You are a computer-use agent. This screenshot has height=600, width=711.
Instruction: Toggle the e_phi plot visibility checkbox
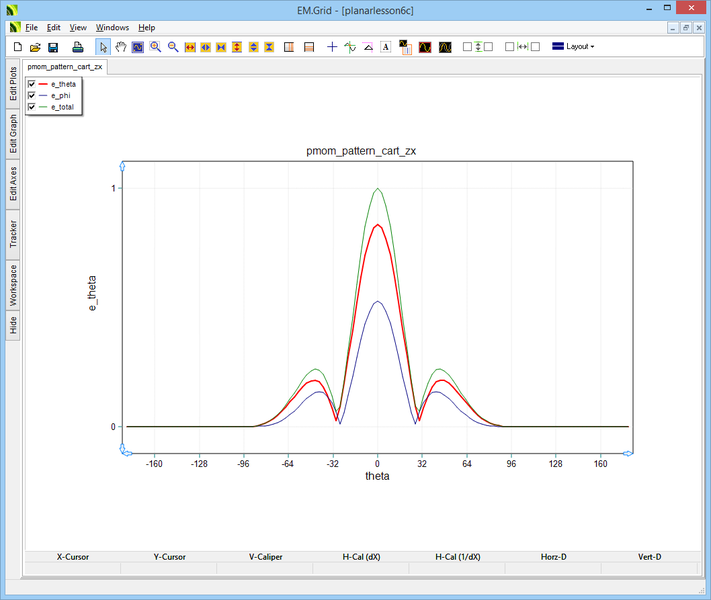[33, 95]
